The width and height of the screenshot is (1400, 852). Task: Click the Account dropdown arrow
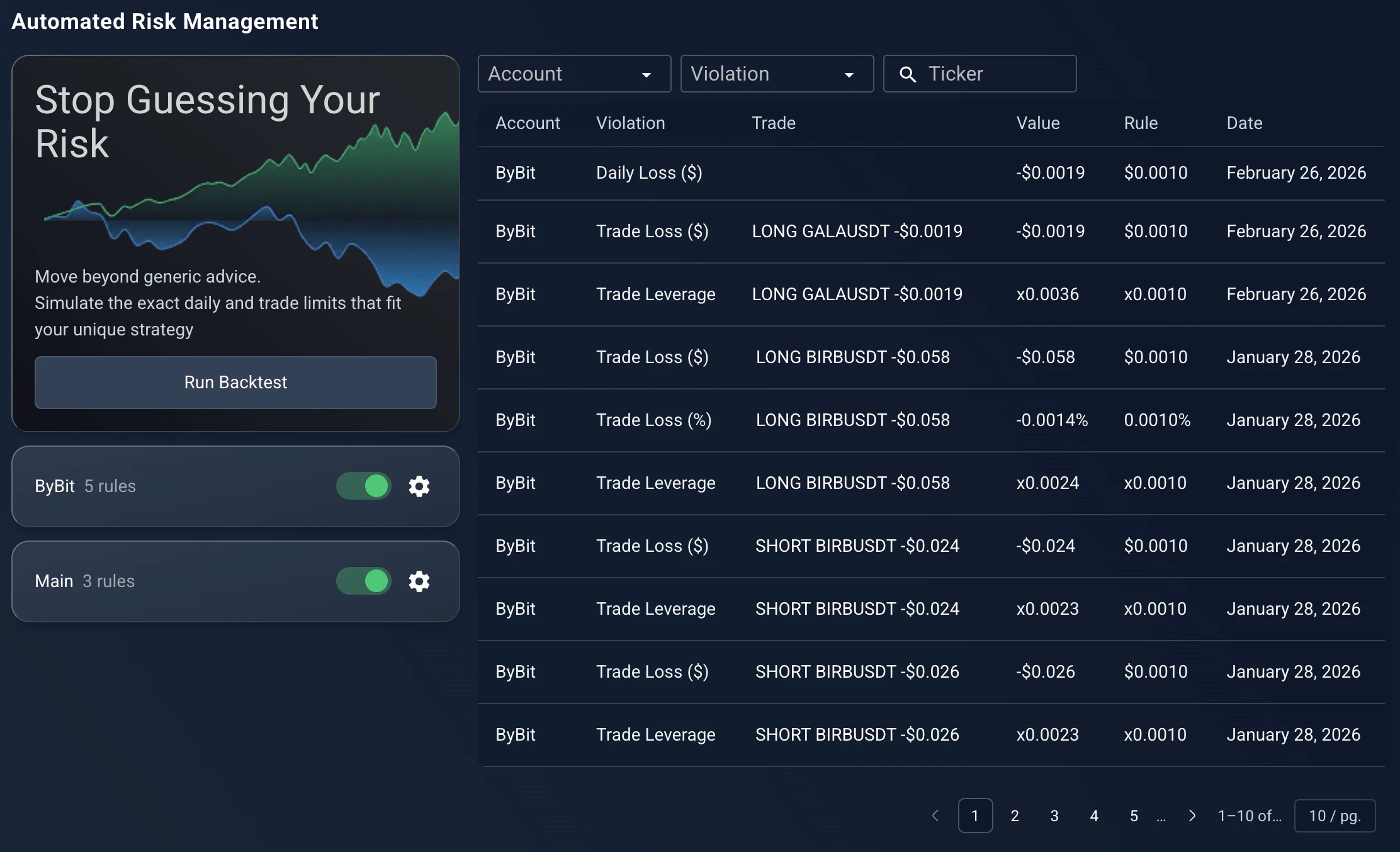tap(646, 75)
